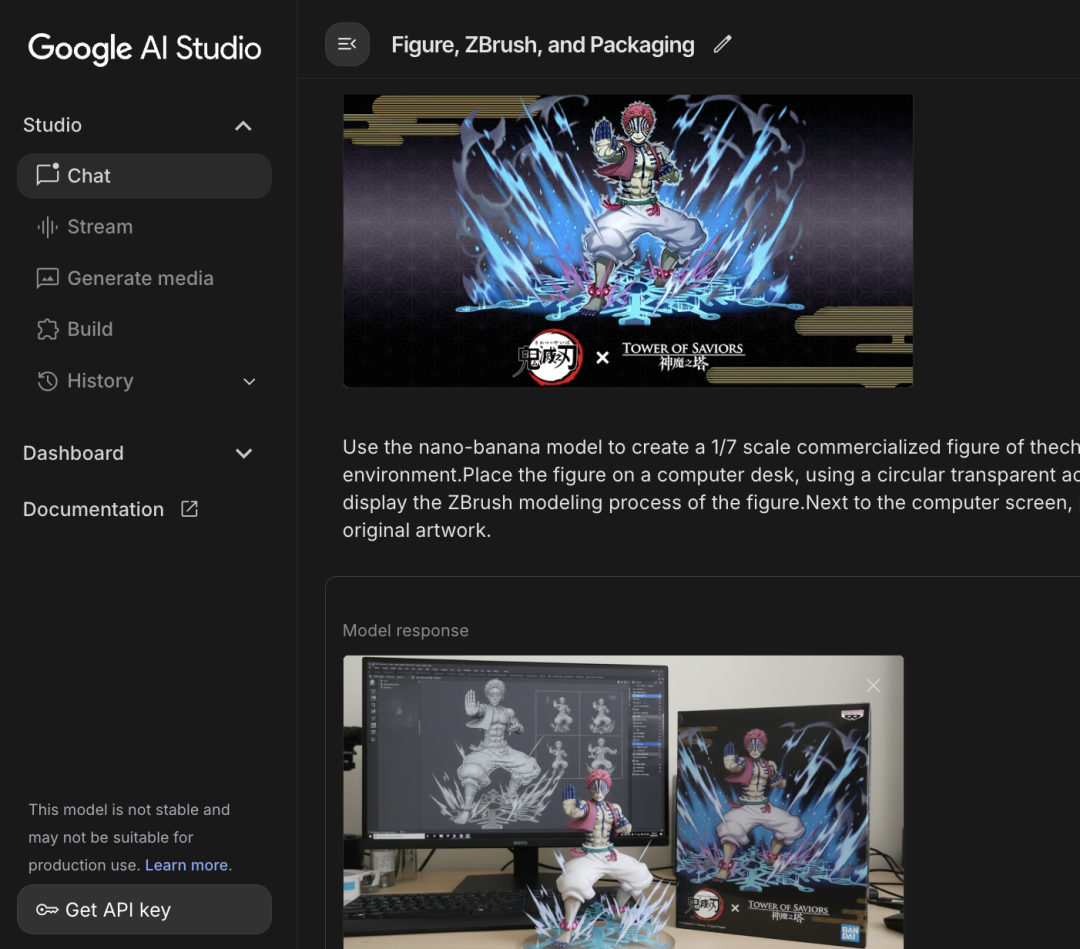This screenshot has height=949, width=1080.
Task: Click the History clock icon
Action: coord(47,381)
